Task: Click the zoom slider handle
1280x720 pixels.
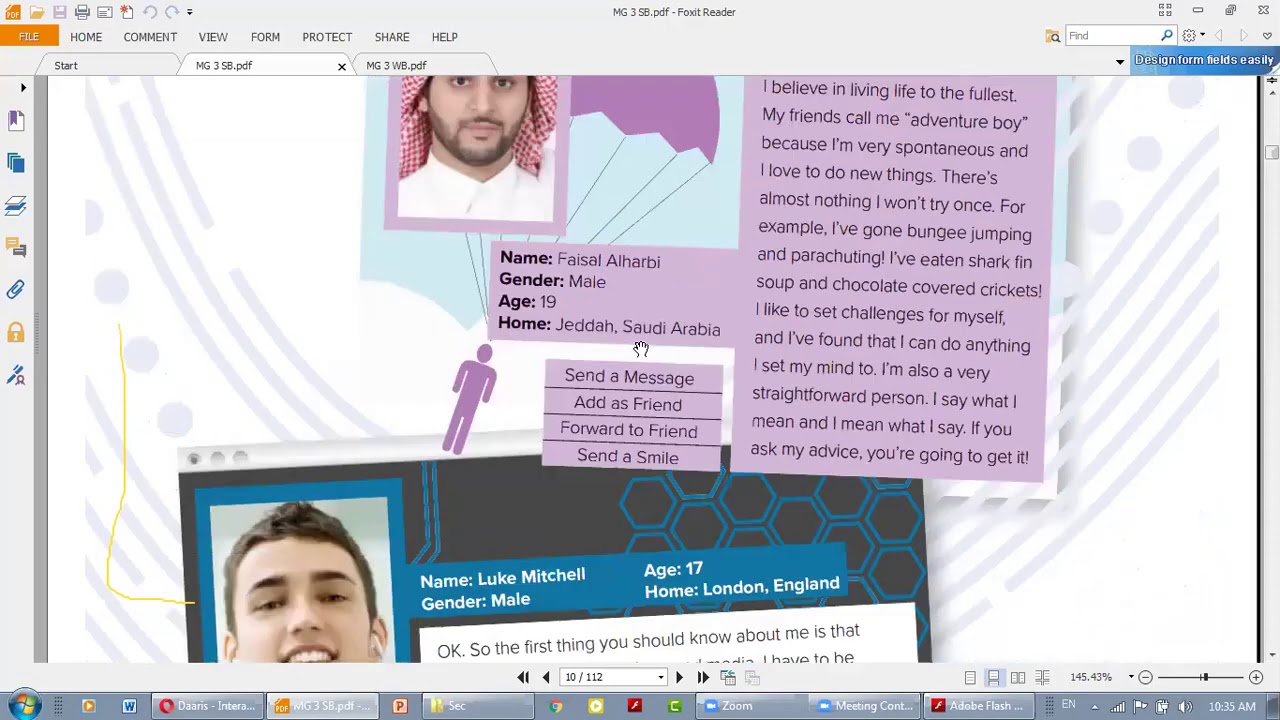Action: pyautogui.click(x=1204, y=677)
